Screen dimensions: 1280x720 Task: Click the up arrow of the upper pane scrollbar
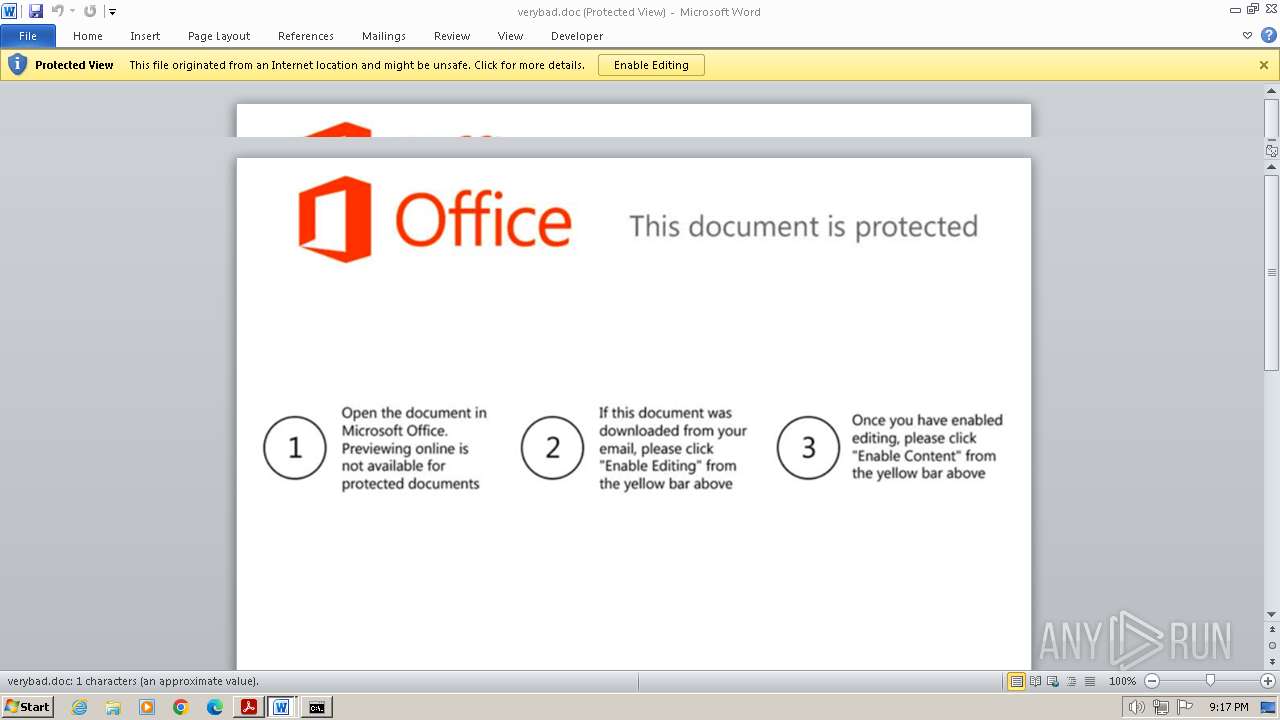point(1272,91)
